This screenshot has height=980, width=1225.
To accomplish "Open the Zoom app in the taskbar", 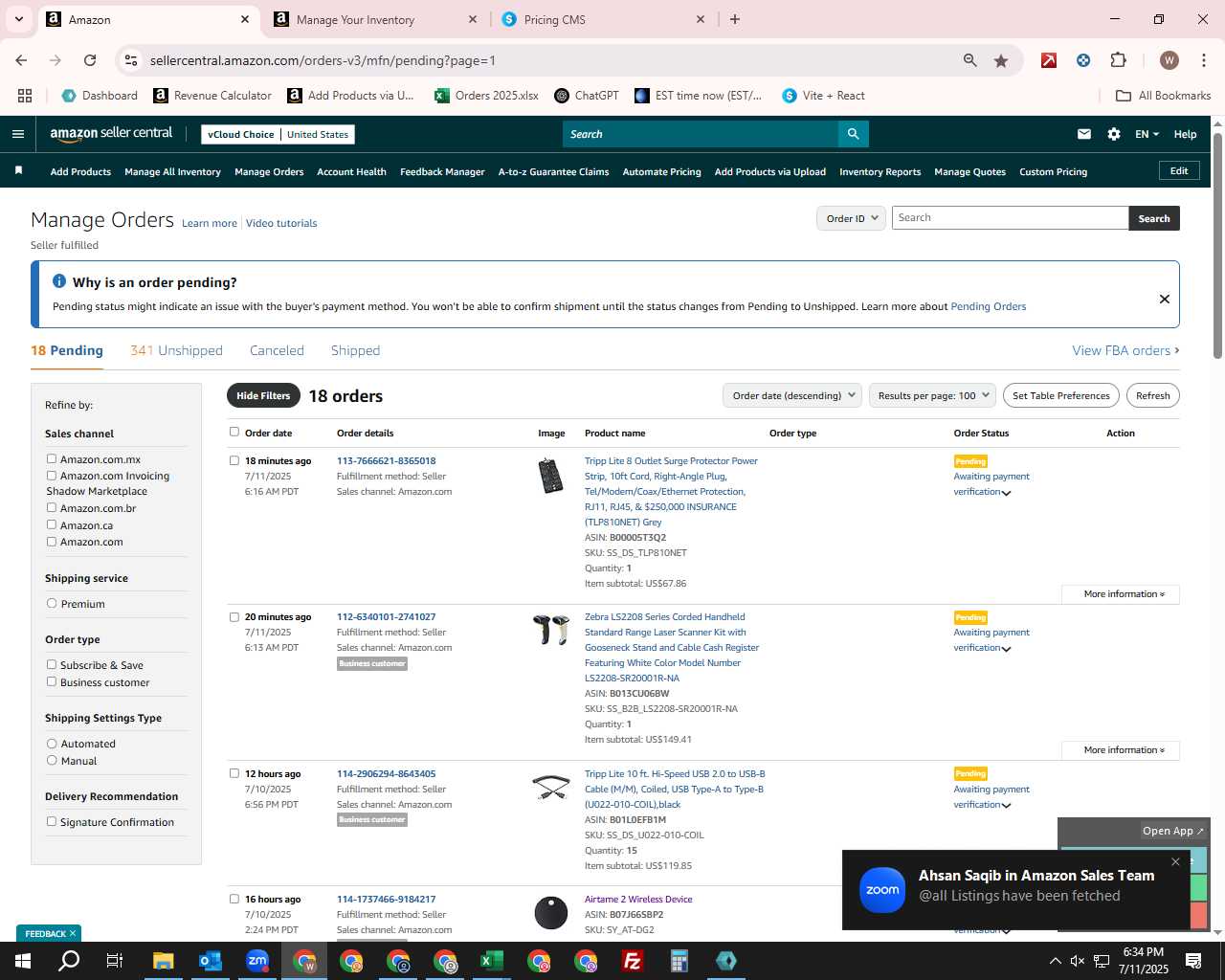I will [257, 961].
